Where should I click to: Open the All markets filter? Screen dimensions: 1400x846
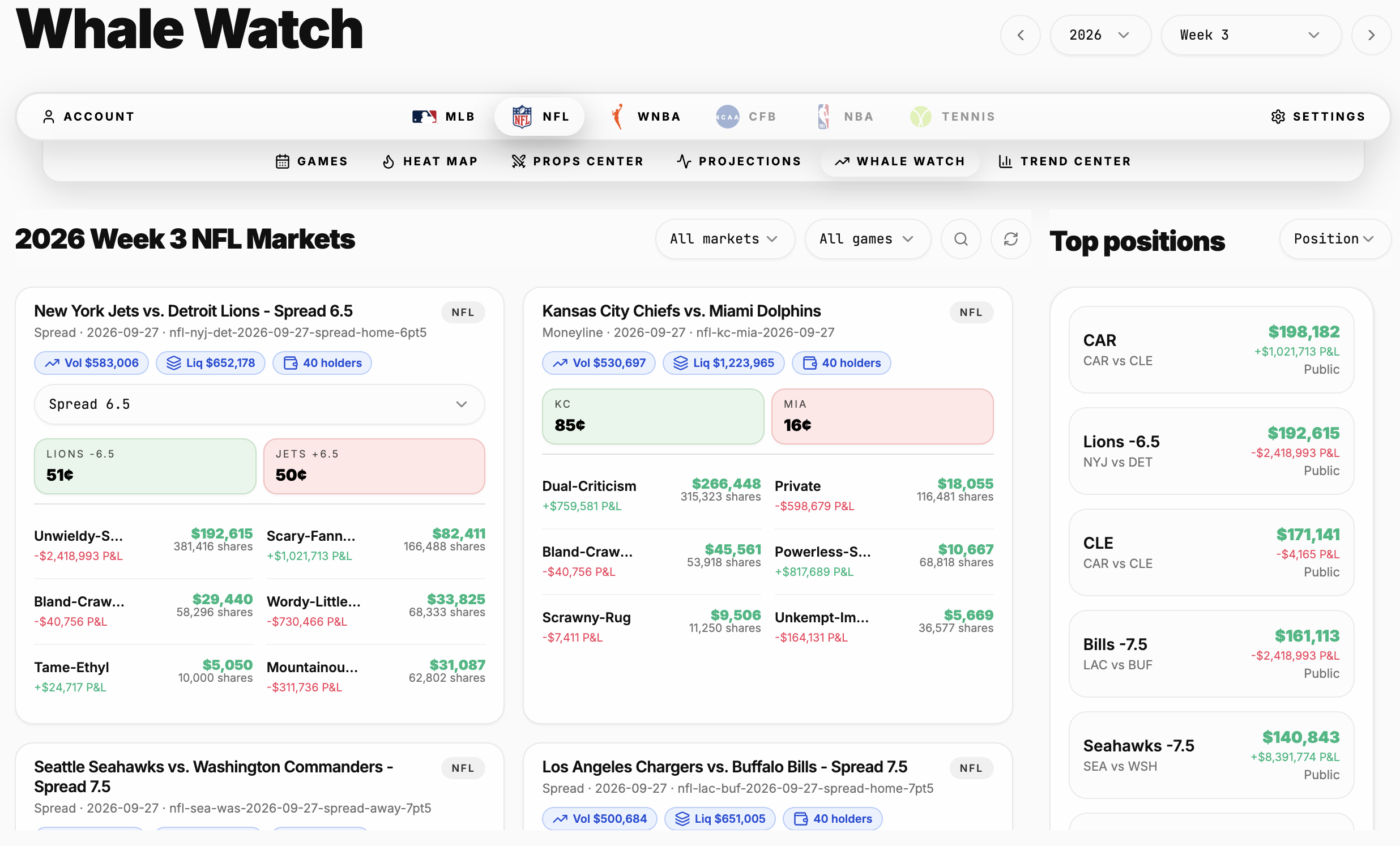click(724, 239)
